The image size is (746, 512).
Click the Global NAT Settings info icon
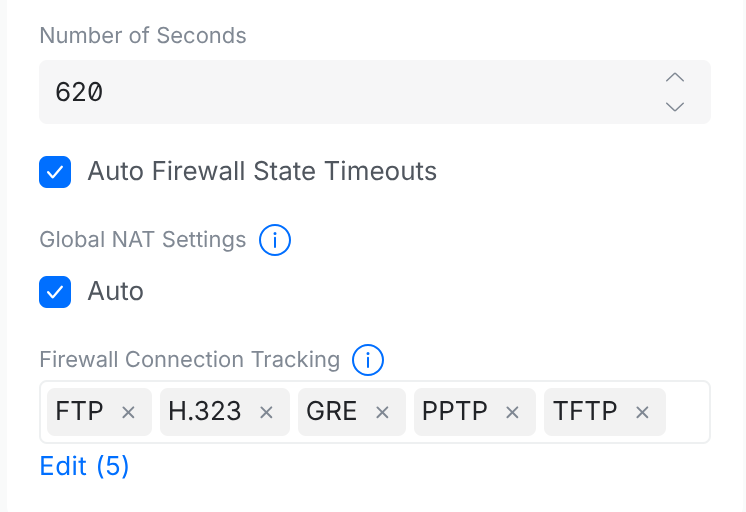tap(275, 240)
